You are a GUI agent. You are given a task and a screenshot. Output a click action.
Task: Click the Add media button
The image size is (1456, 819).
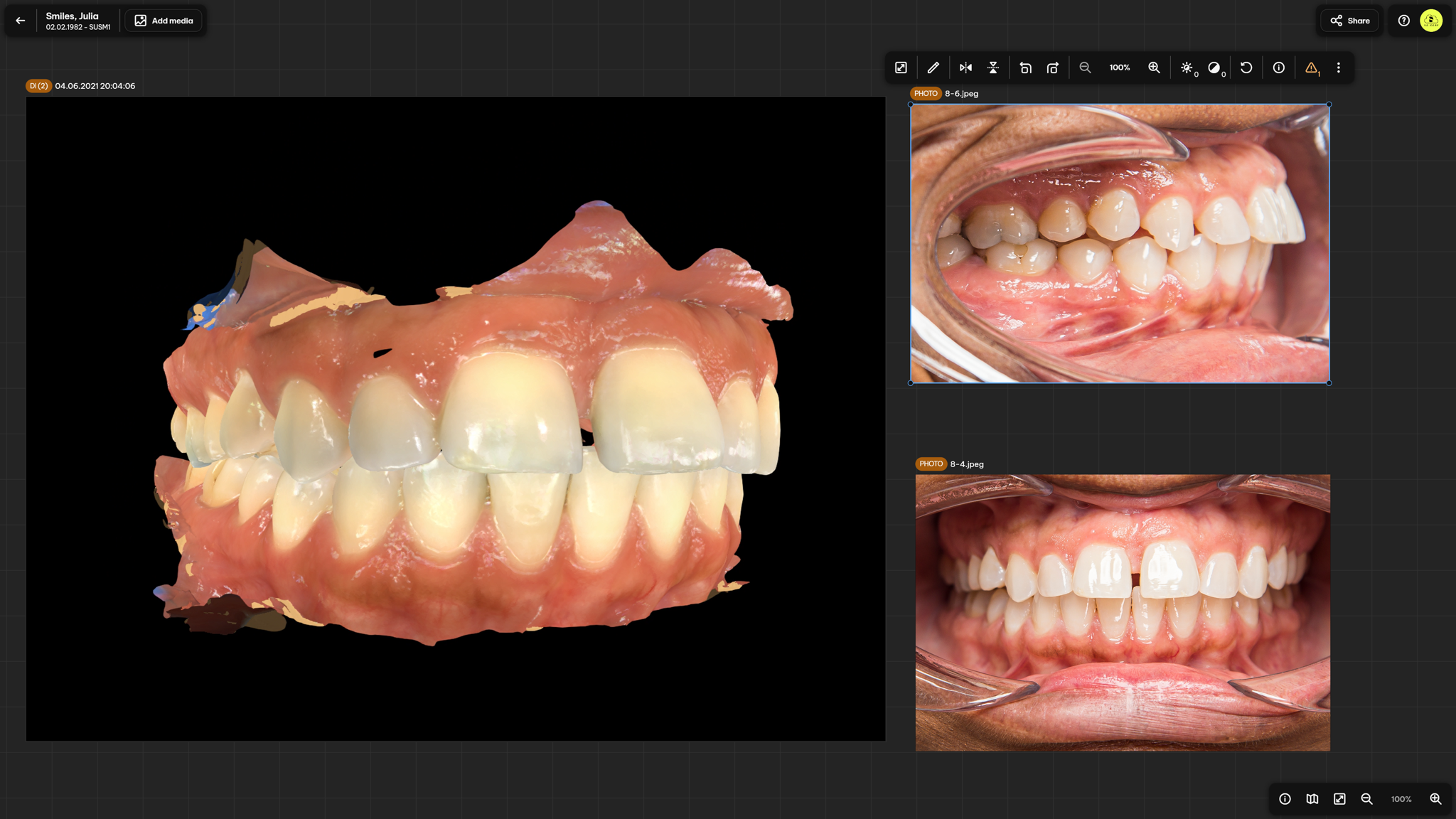click(x=164, y=21)
